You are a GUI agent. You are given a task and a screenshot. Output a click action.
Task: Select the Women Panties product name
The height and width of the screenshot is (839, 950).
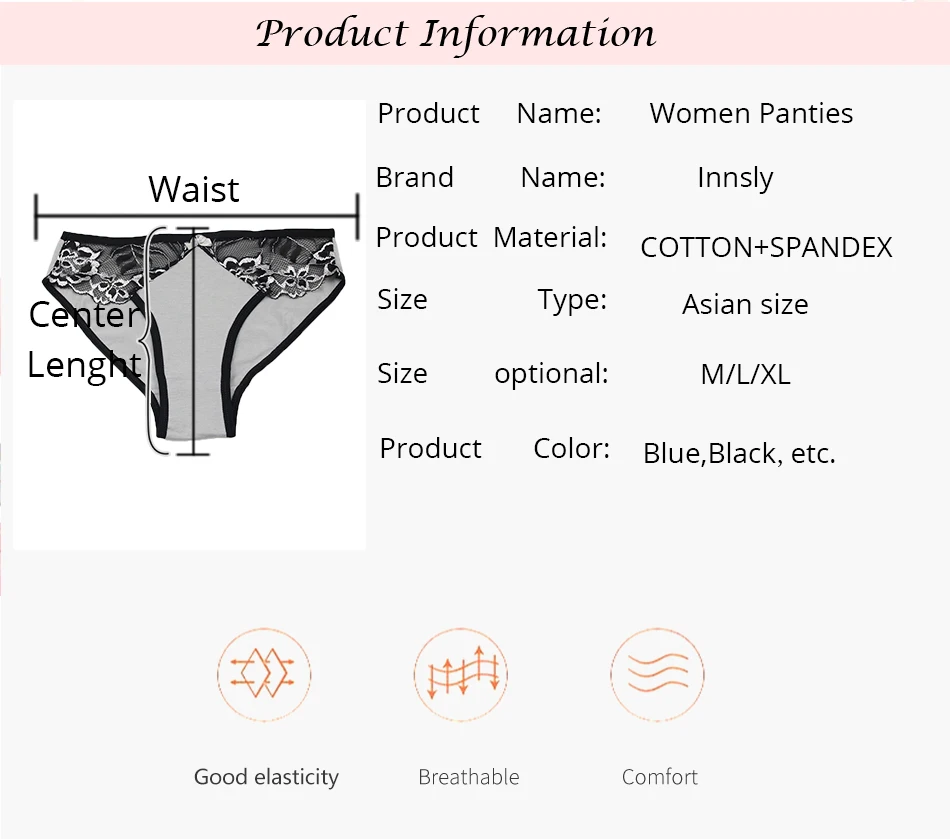coord(751,113)
